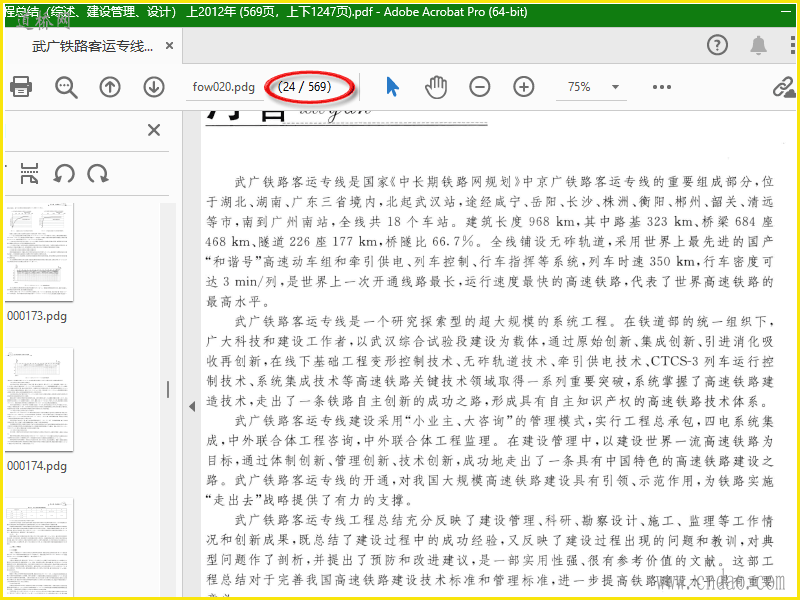Minimize the Acrobat window
800x600 pixels.
pyautogui.click(x=788, y=12)
